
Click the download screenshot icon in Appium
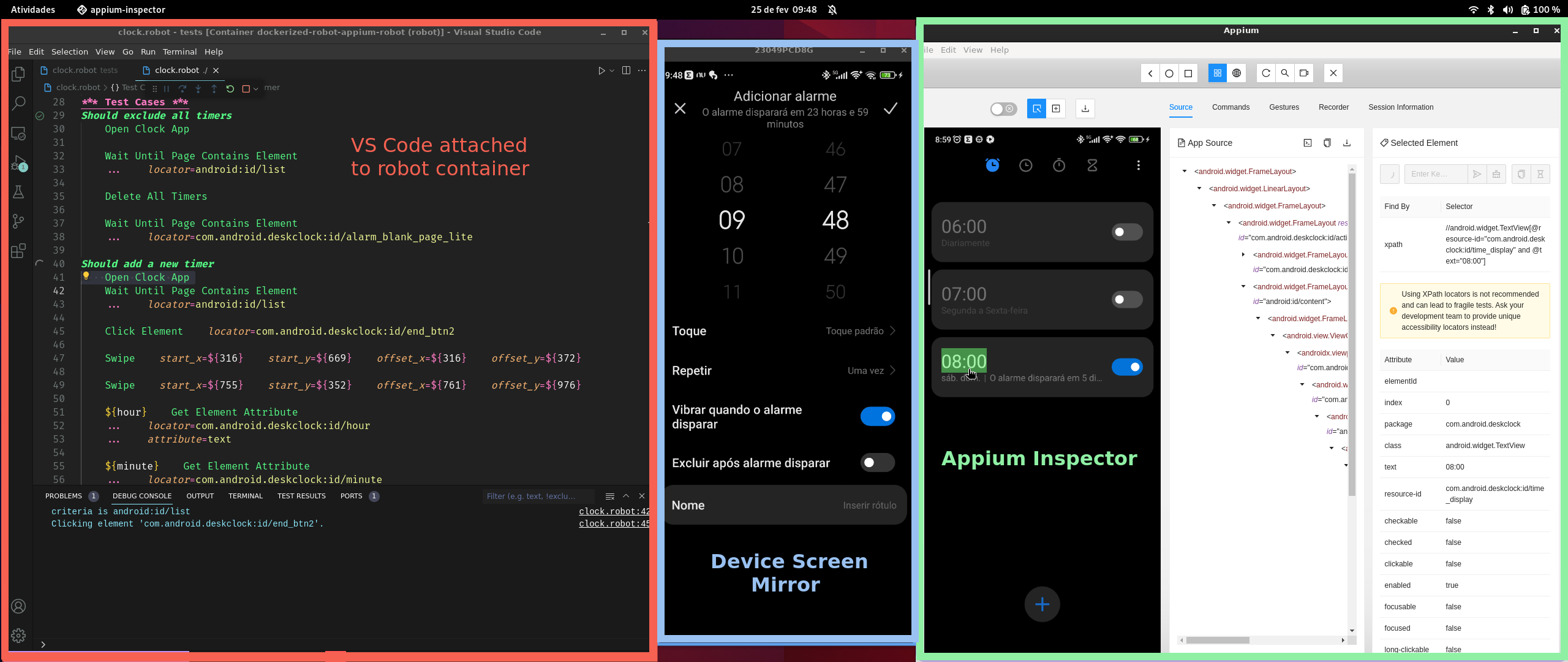(1085, 108)
